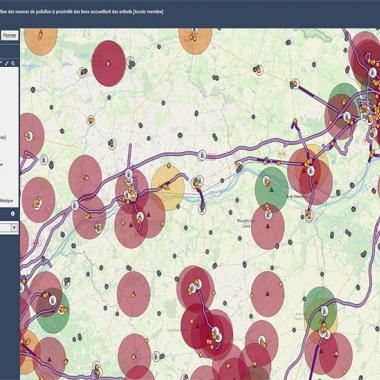Click the building marker on the purple river-crossing road
The height and width of the screenshot is (380, 380).
pos(202,208)
